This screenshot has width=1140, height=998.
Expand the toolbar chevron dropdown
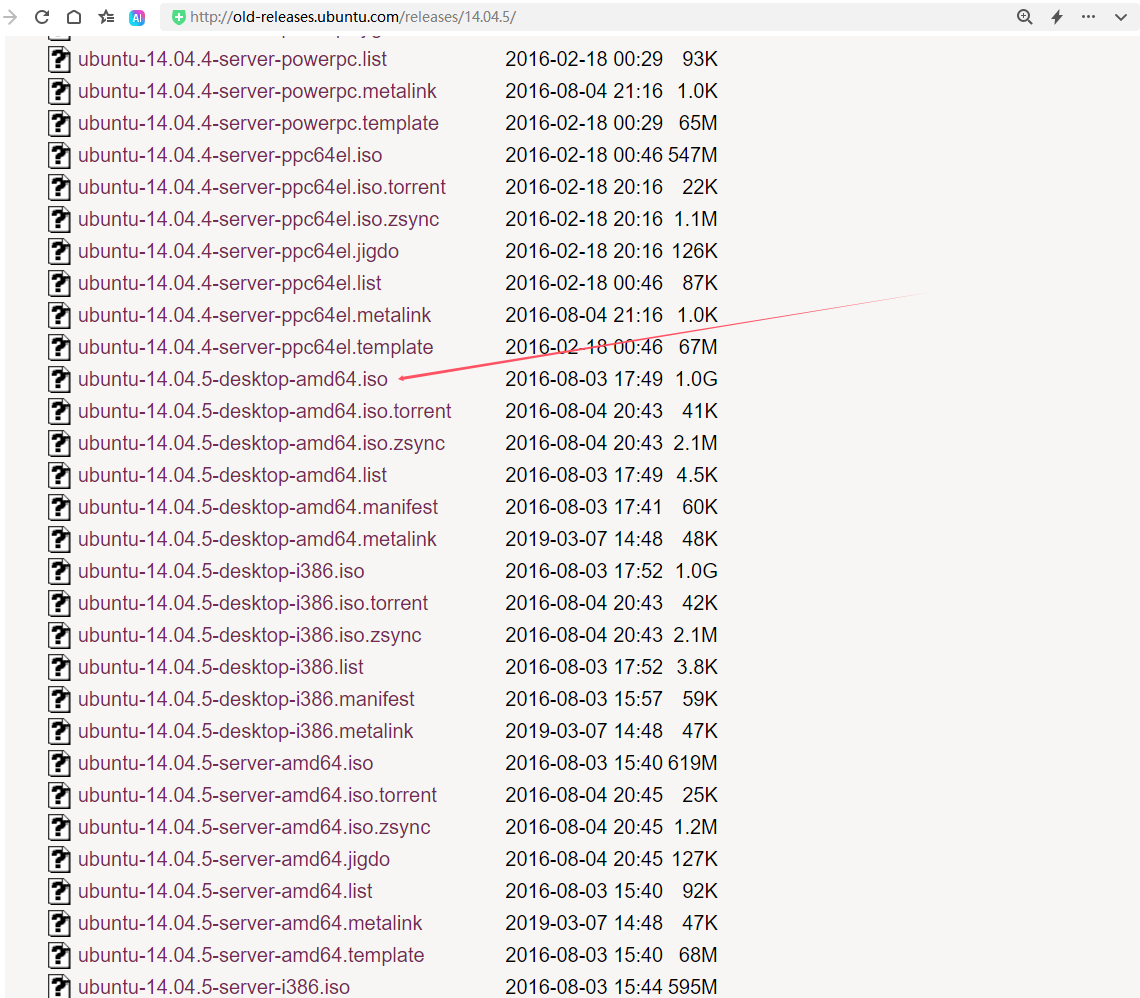(1120, 17)
